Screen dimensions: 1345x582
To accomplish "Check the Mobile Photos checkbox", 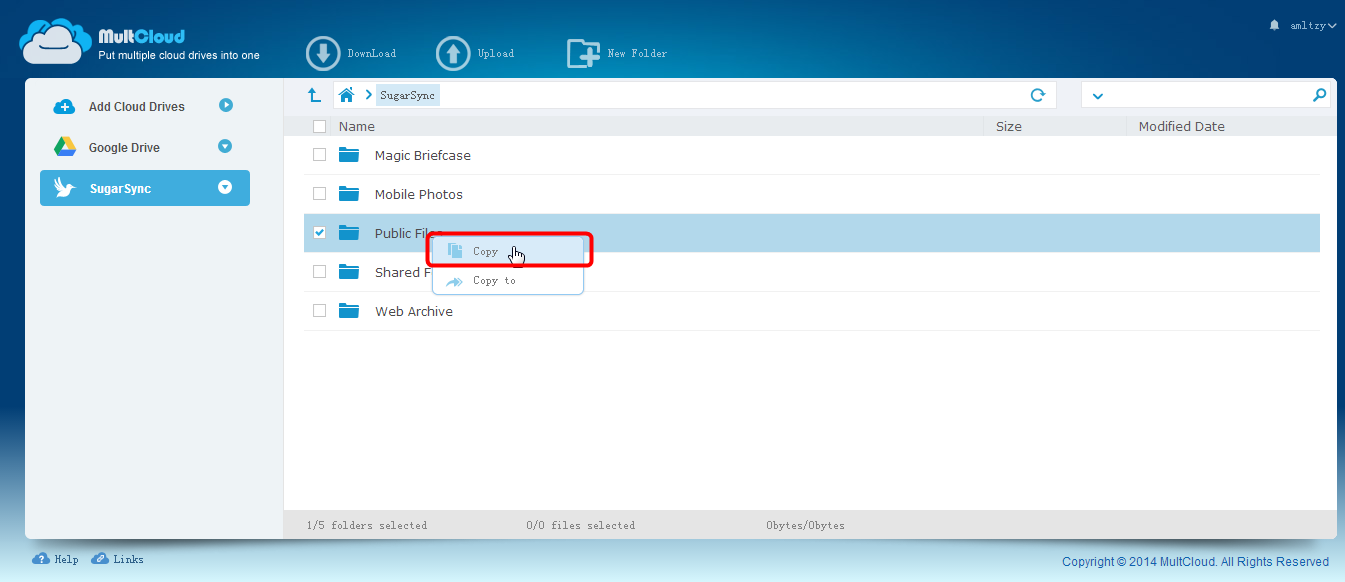I will point(319,194).
